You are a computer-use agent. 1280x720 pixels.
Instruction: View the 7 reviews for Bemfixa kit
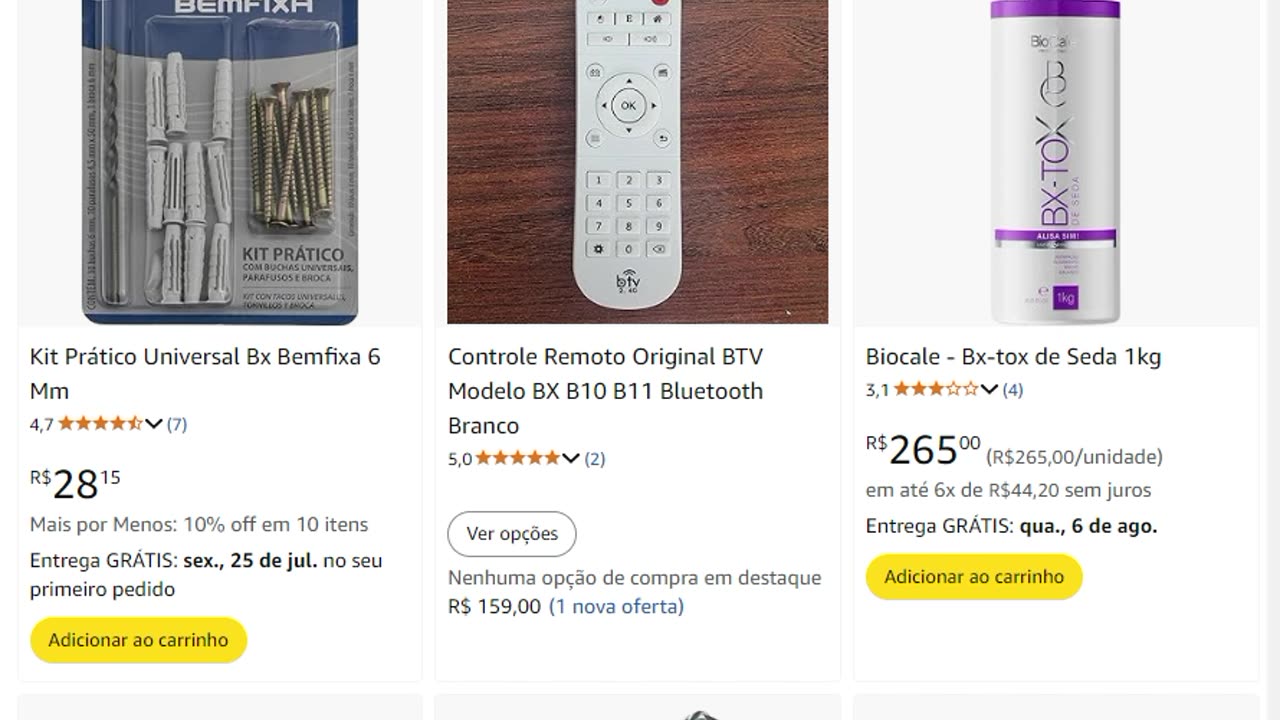177,424
